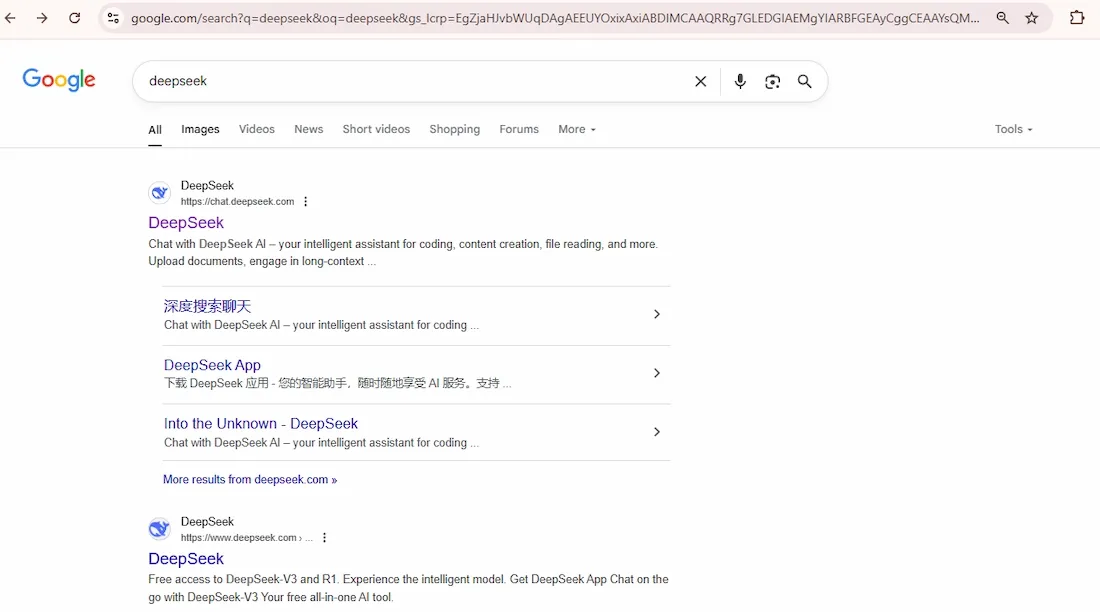Bookmark this page with the star icon
Screen dimensions: 1100x612
[x=1031, y=18]
